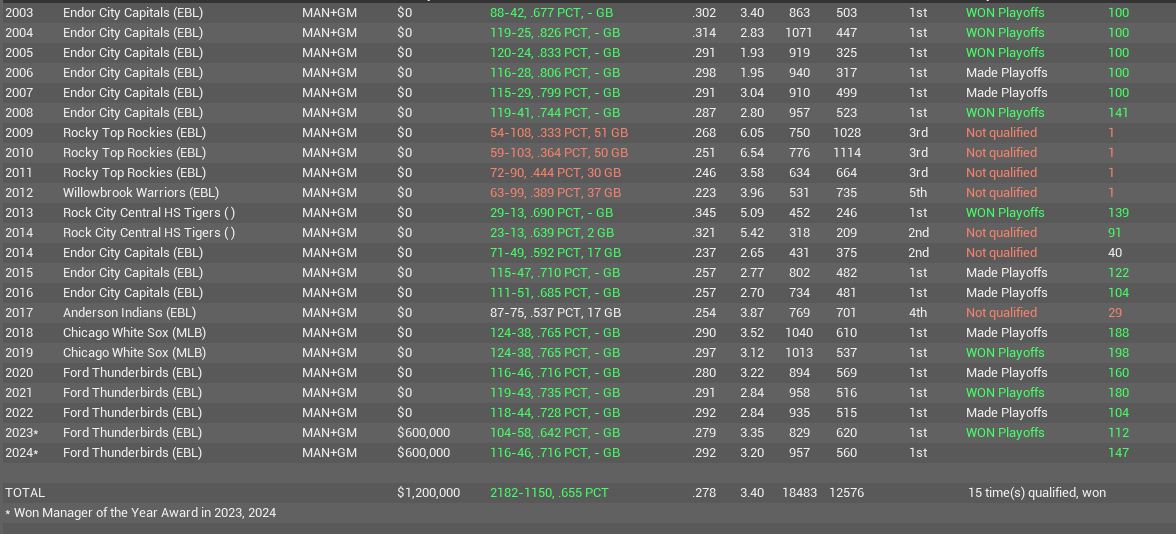Click the 15 time(s) qualified summary
Image resolution: width=1176 pixels, height=534 pixels.
tap(1036, 493)
